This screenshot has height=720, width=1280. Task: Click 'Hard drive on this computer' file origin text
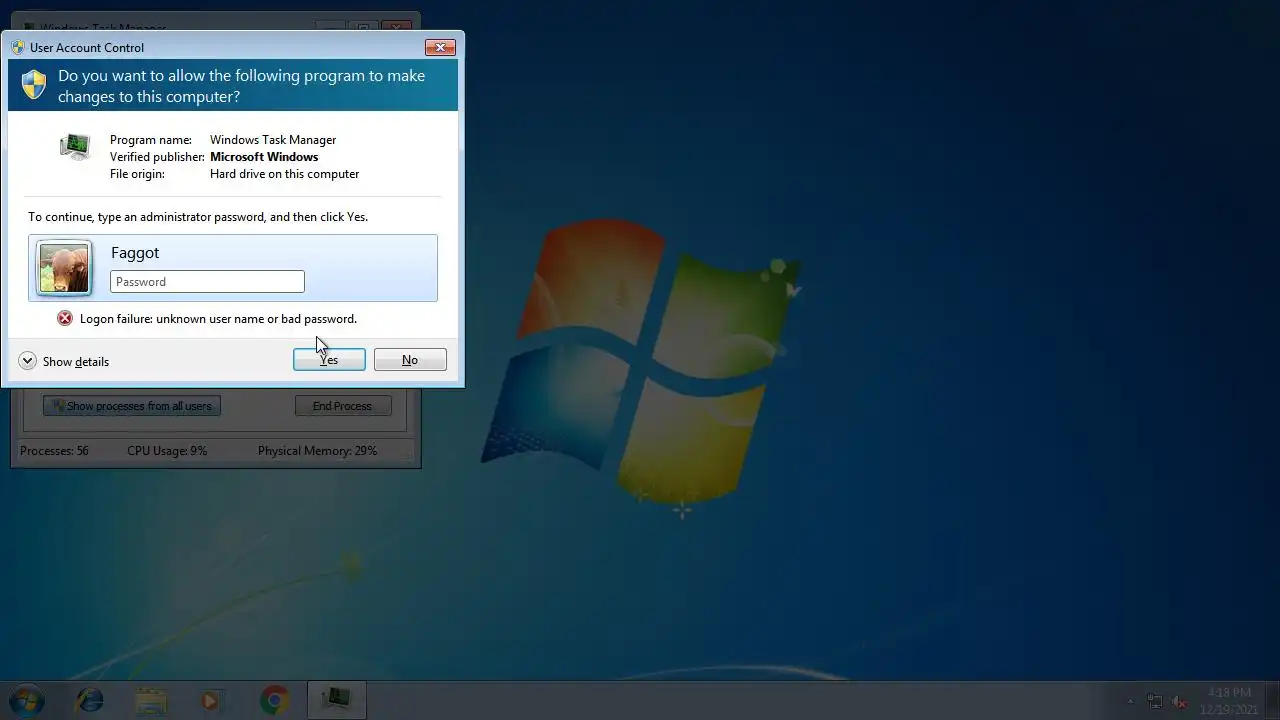(x=284, y=174)
